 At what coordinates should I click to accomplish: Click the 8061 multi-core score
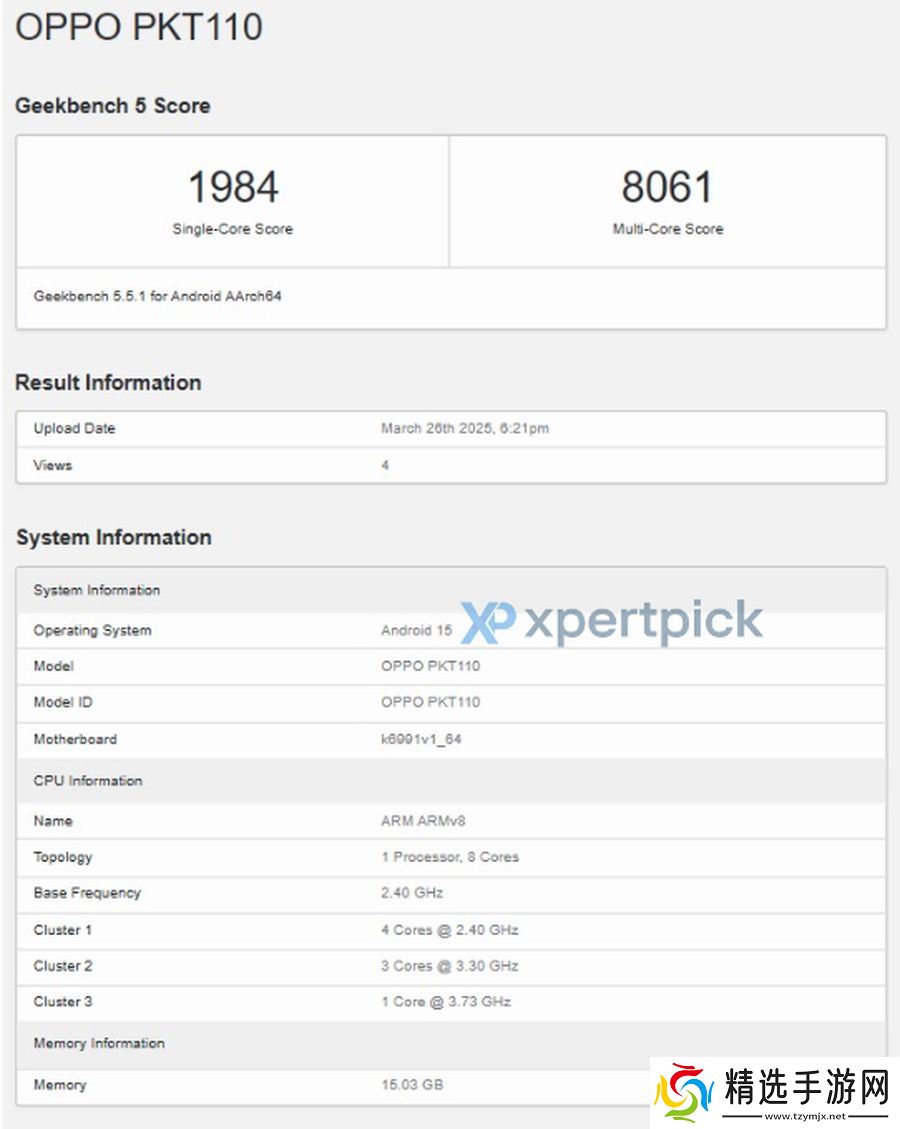pos(667,187)
